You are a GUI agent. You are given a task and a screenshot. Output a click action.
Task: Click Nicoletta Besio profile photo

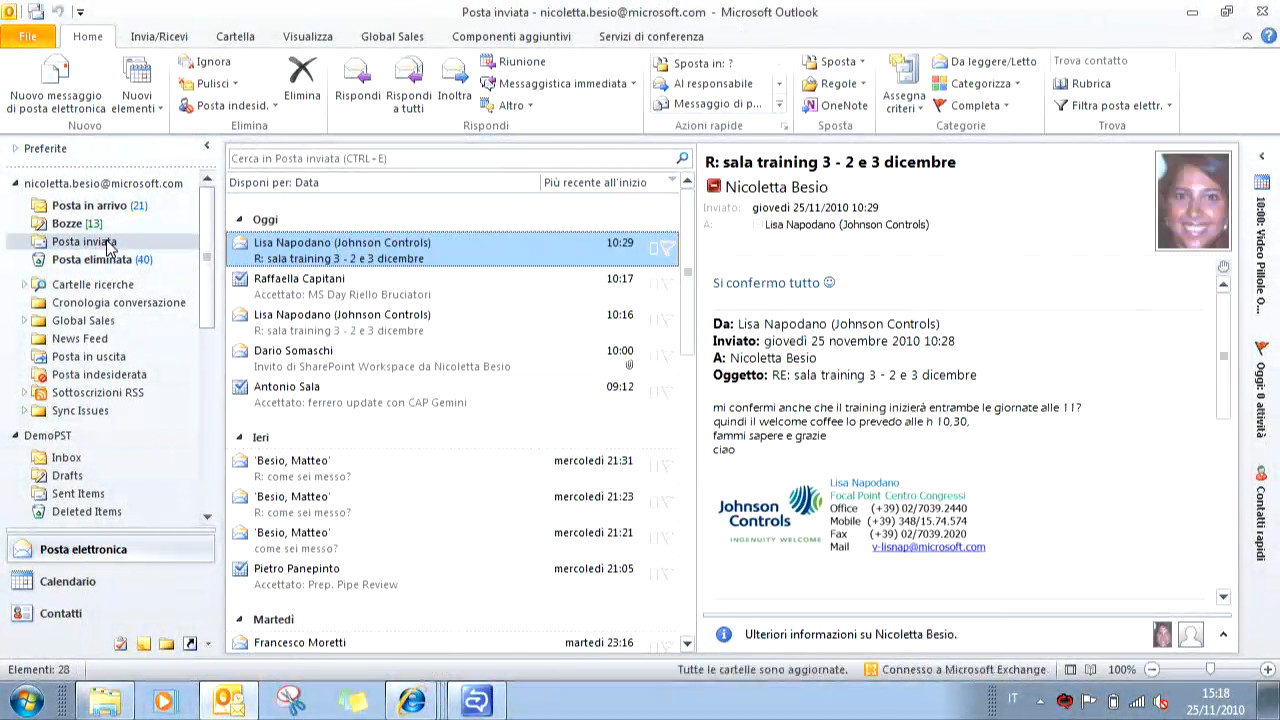[x=1193, y=200]
